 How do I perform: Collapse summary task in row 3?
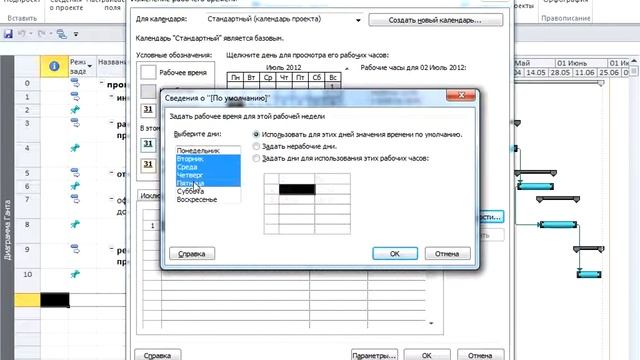pyautogui.click(x=111, y=122)
